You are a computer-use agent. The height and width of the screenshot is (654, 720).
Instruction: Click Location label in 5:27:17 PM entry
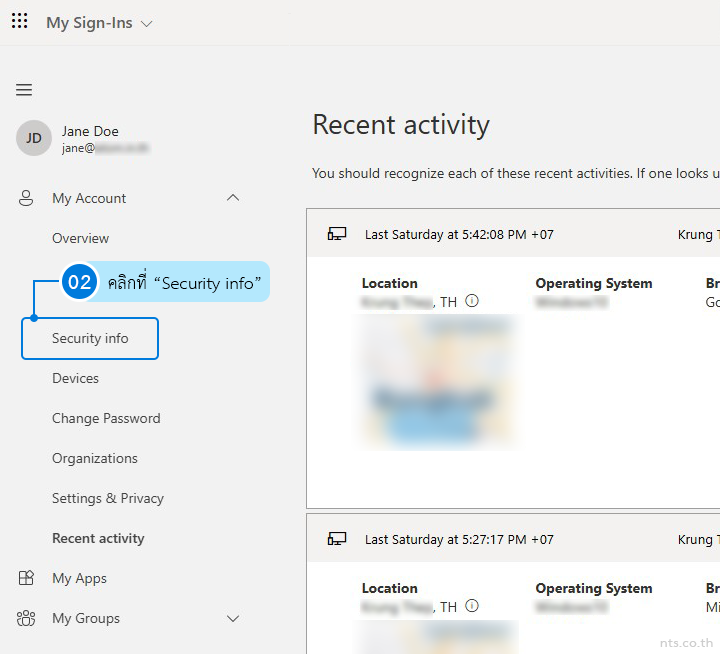389,588
